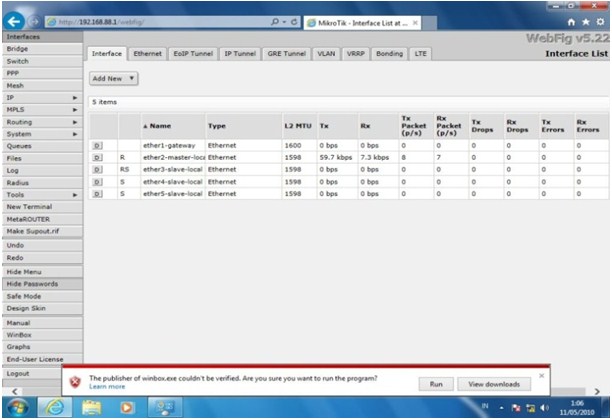
Task: Open Log in the sidebar menu
Action: pos(42,170)
